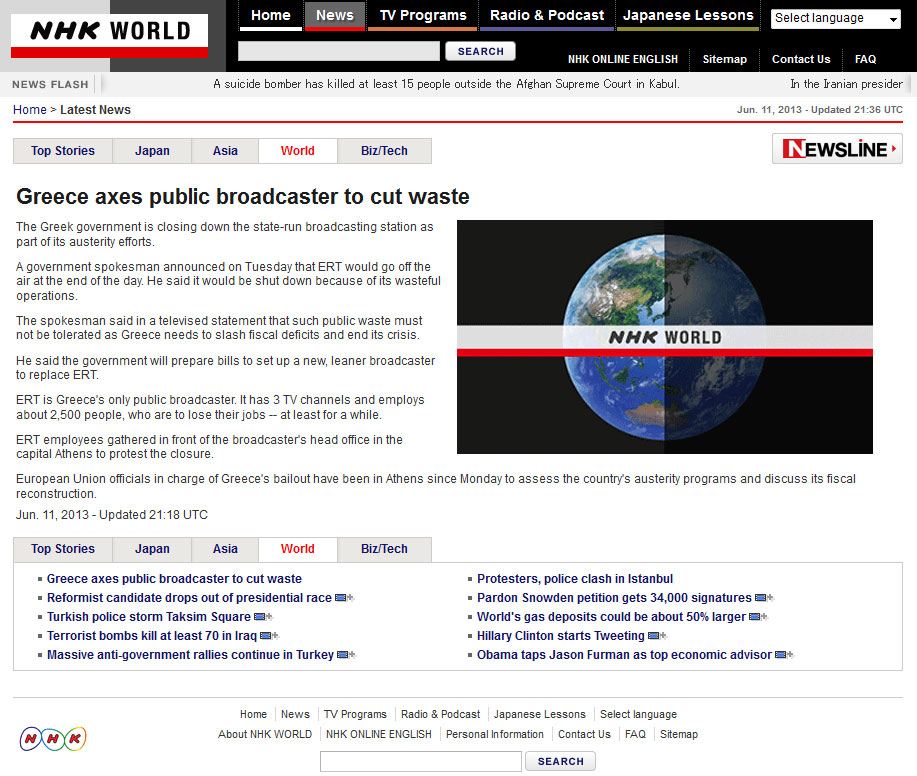Select the Biz/Tech tab above article
Image resolution: width=917 pixels, height=776 pixels.
coord(384,151)
